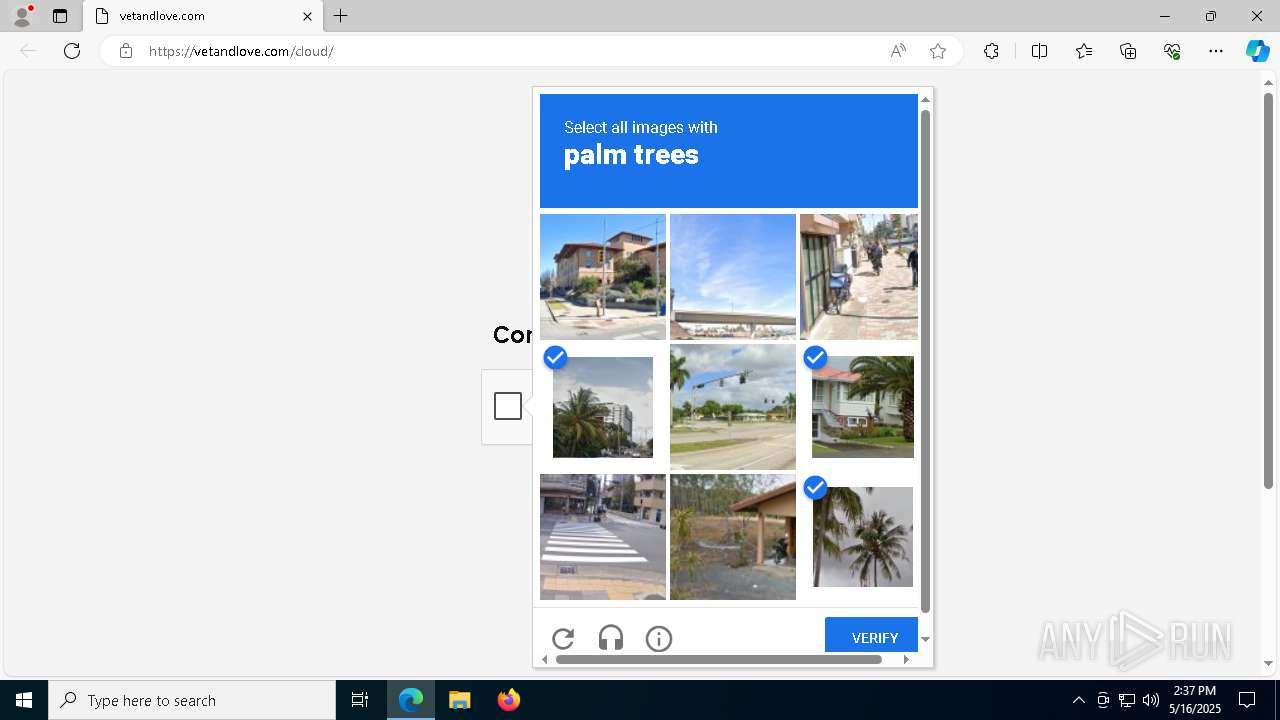This screenshot has height=720, width=1280.
Task: Tick the unchecked captcha checkbox behind popup
Action: click(508, 406)
